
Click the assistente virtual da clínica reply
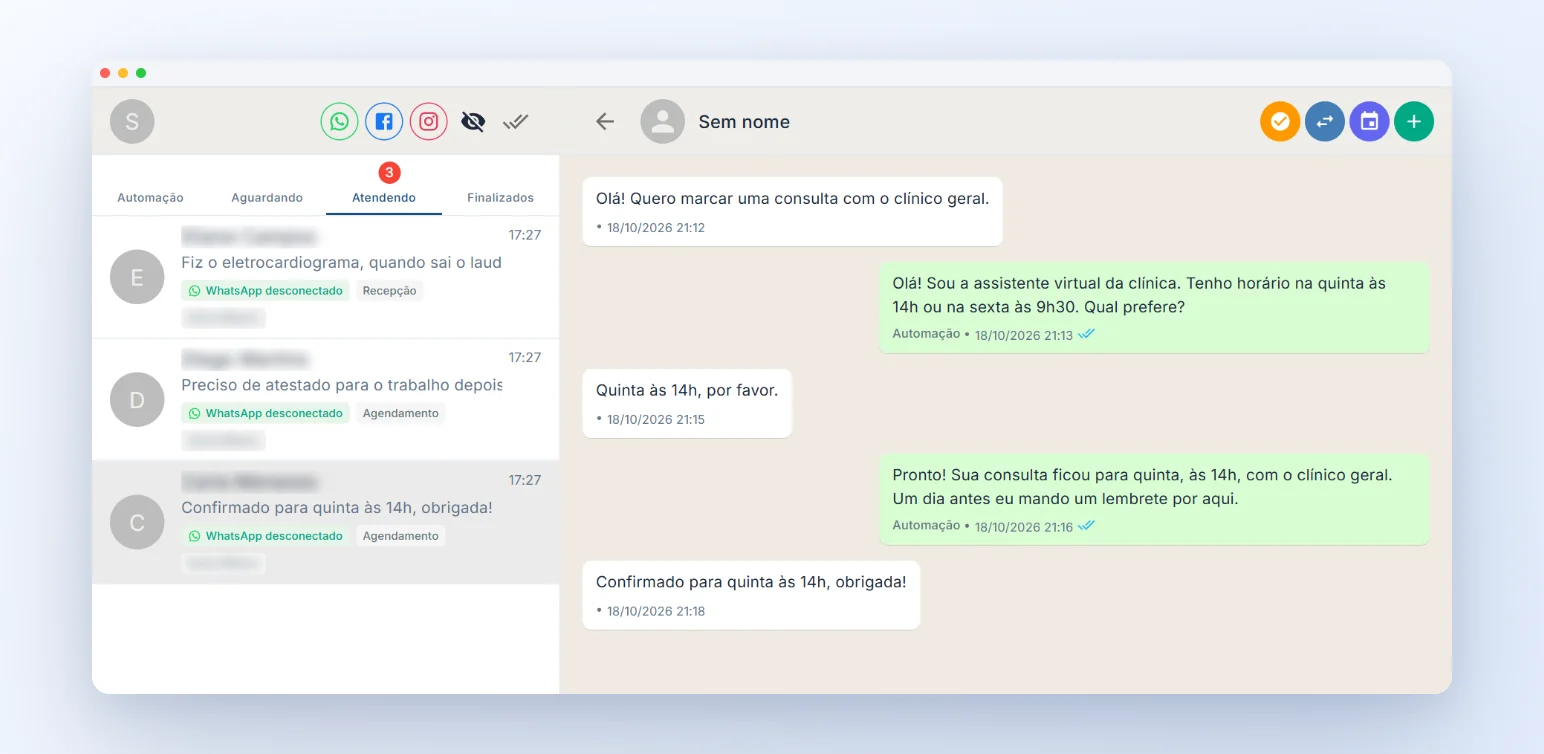tap(1154, 307)
